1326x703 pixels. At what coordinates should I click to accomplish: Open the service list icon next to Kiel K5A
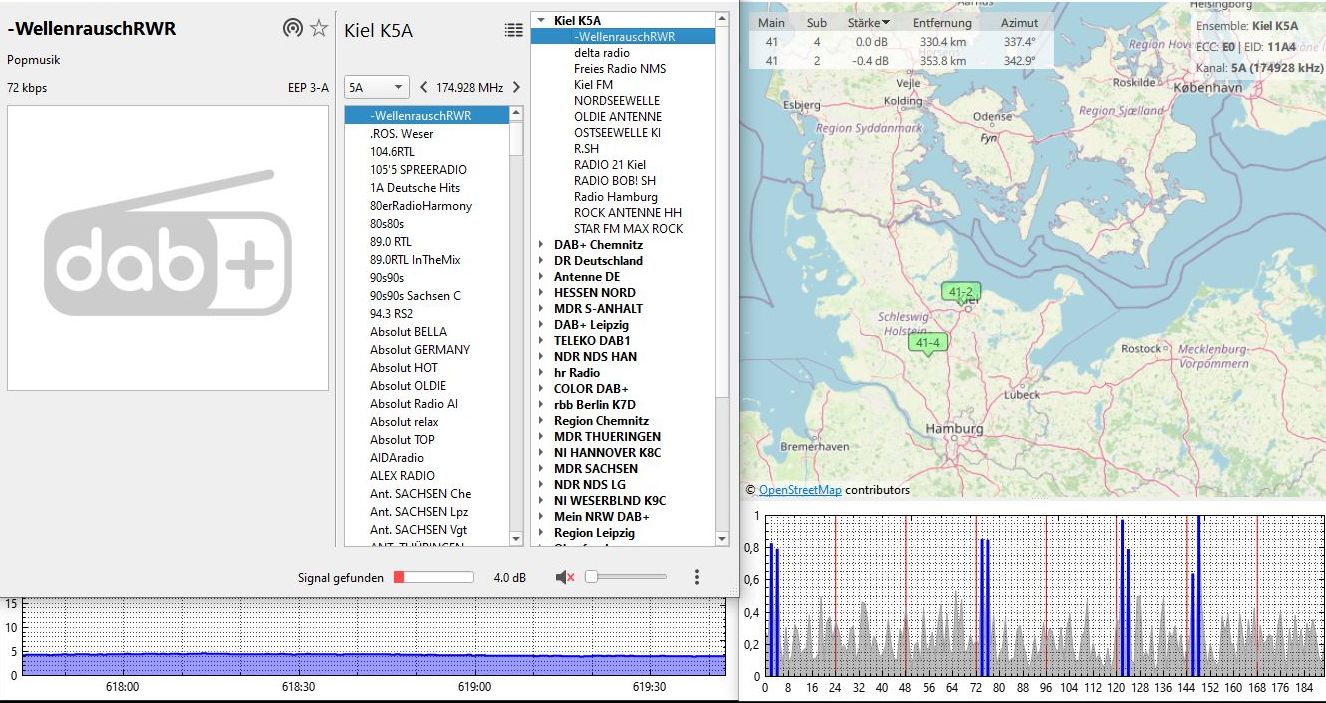tap(513, 30)
